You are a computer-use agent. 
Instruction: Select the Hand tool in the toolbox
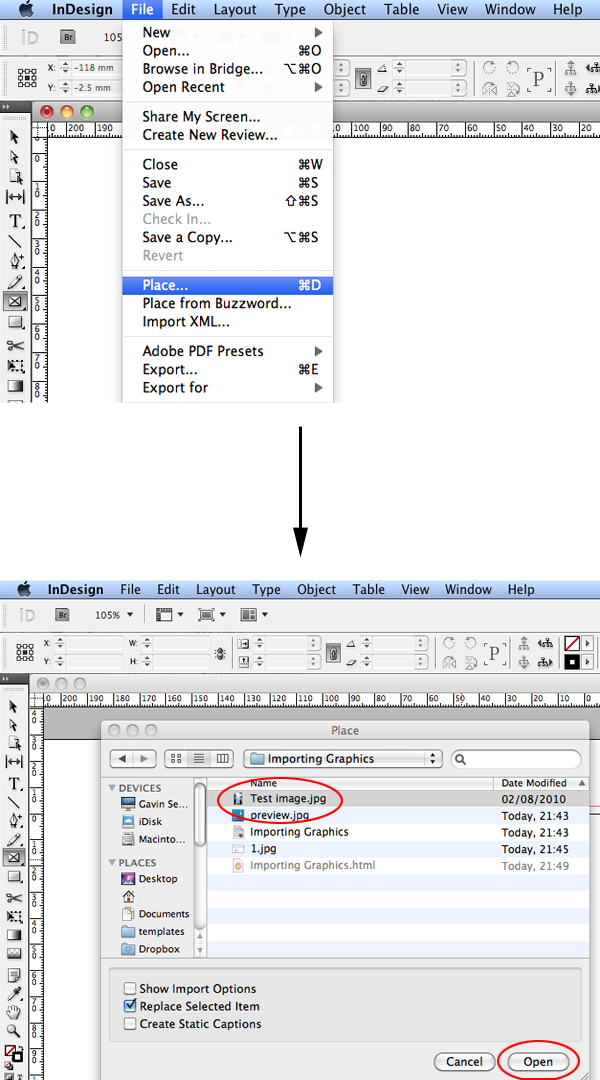14,1012
